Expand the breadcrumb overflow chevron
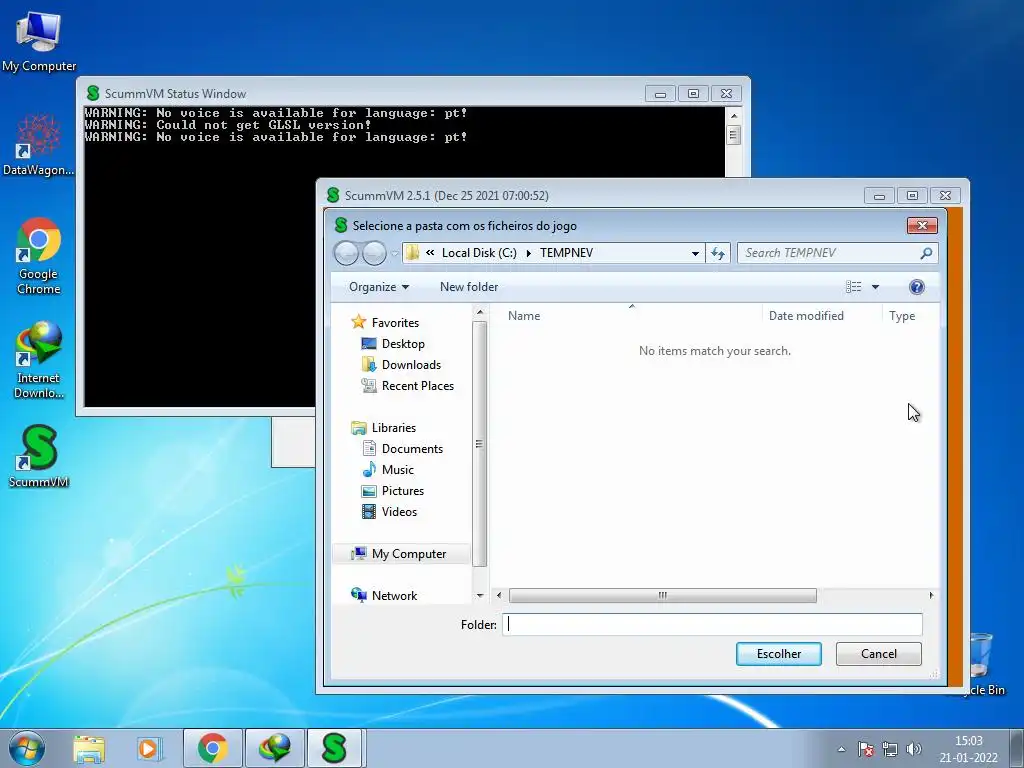This screenshot has width=1024, height=768. (430, 253)
